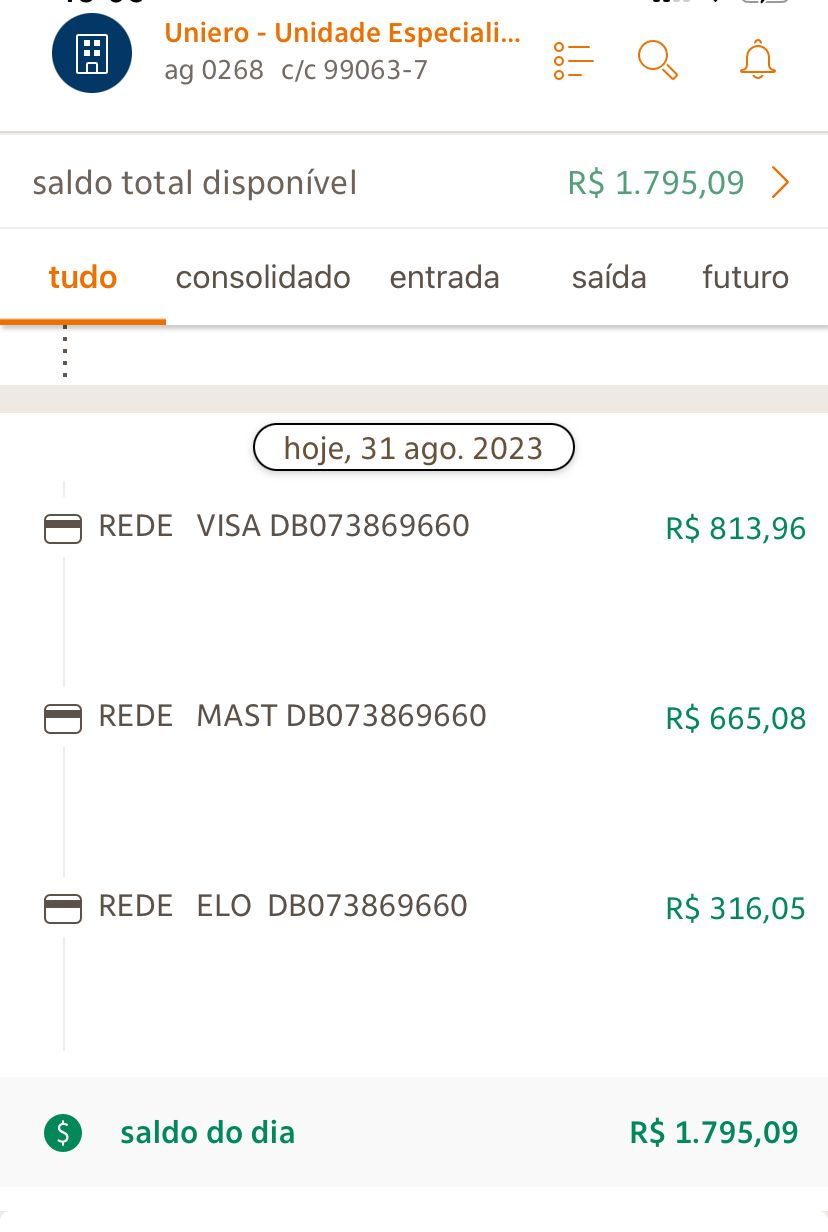828x1232 pixels.
Task: Open notifications bell icon
Action: click(757, 60)
